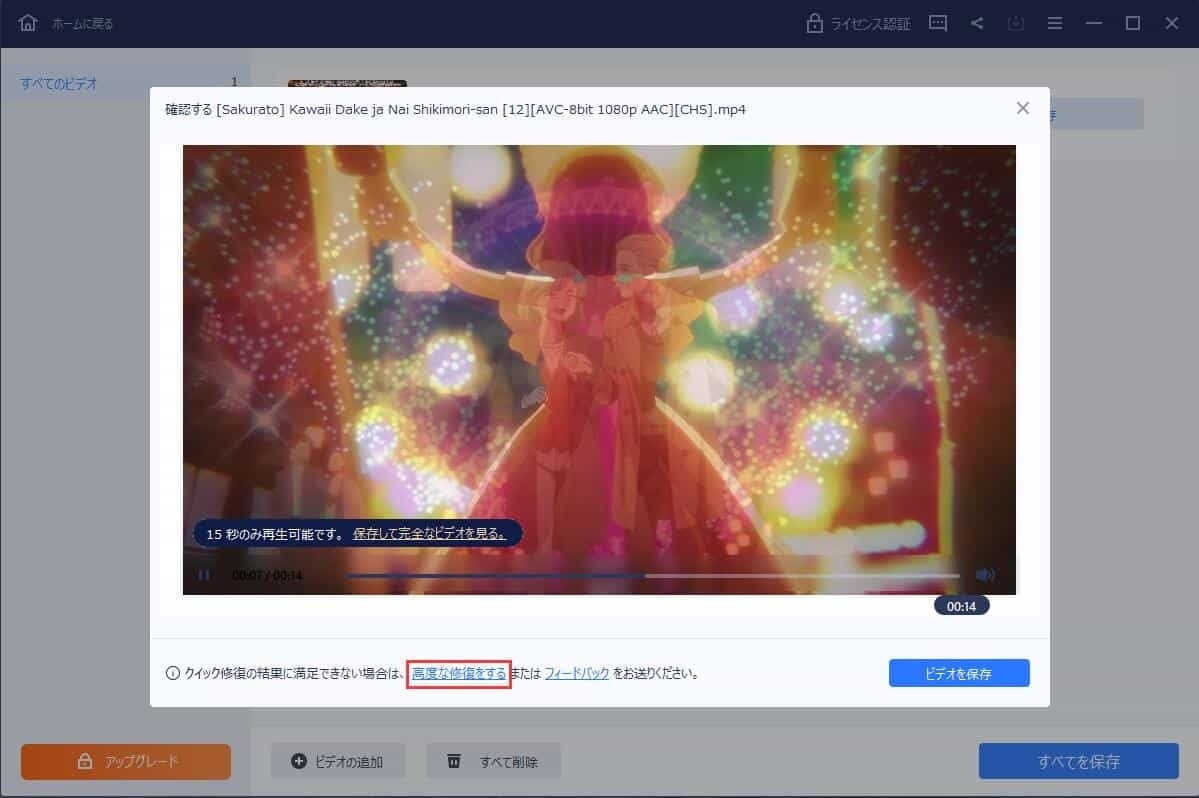
Task: Click the すべて削除 button
Action: coord(493,761)
